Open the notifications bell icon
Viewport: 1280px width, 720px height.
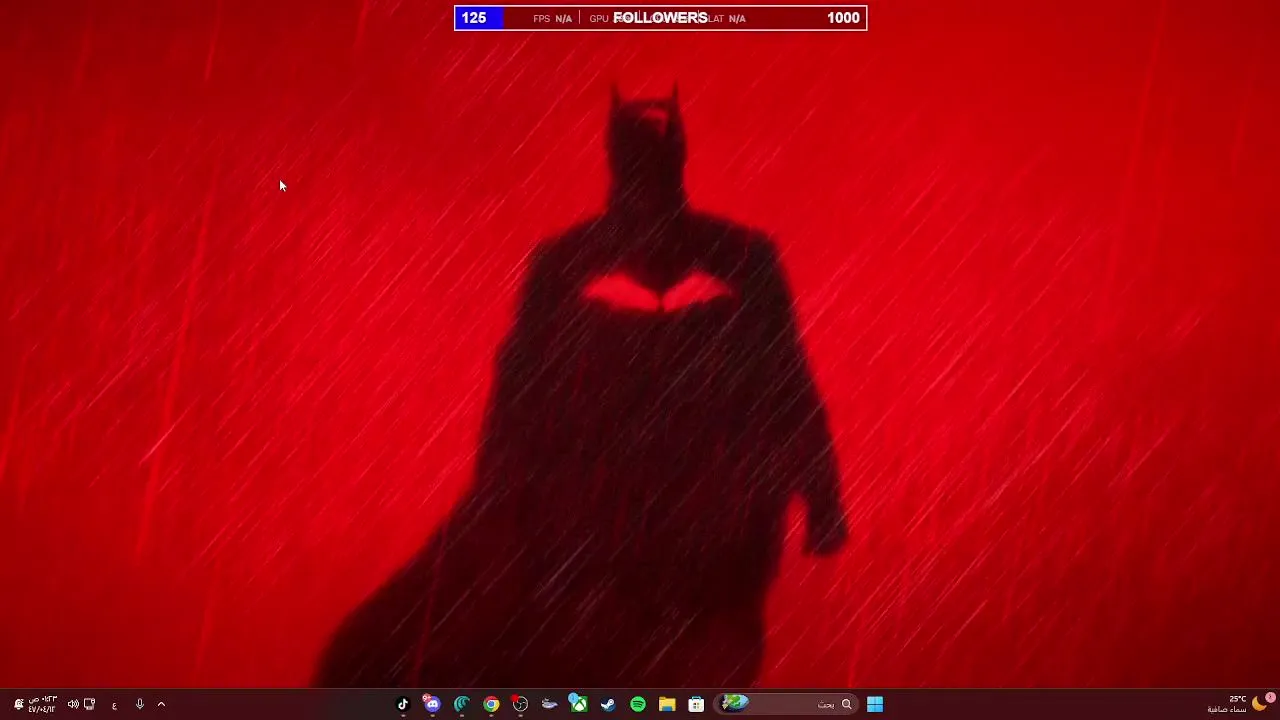pos(18,704)
